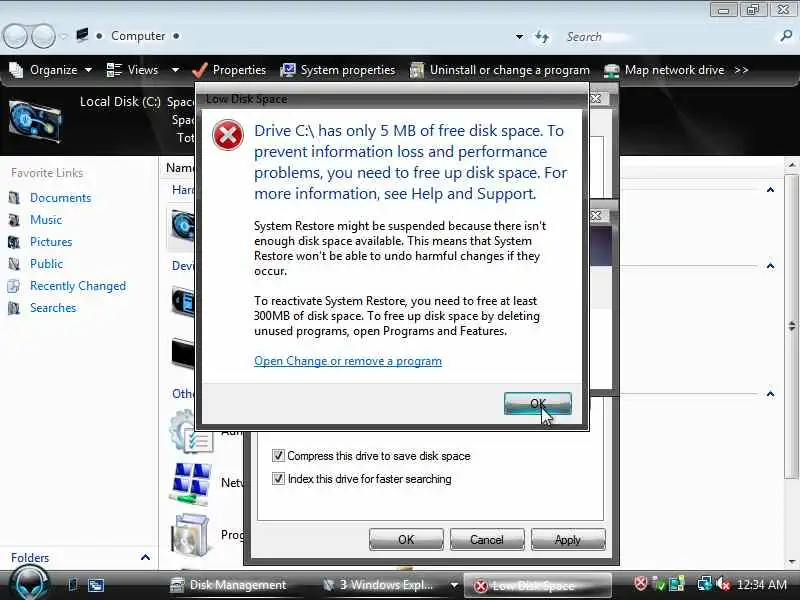Click OK in Low Disk Space dialog
This screenshot has height=600, width=800.
point(537,404)
